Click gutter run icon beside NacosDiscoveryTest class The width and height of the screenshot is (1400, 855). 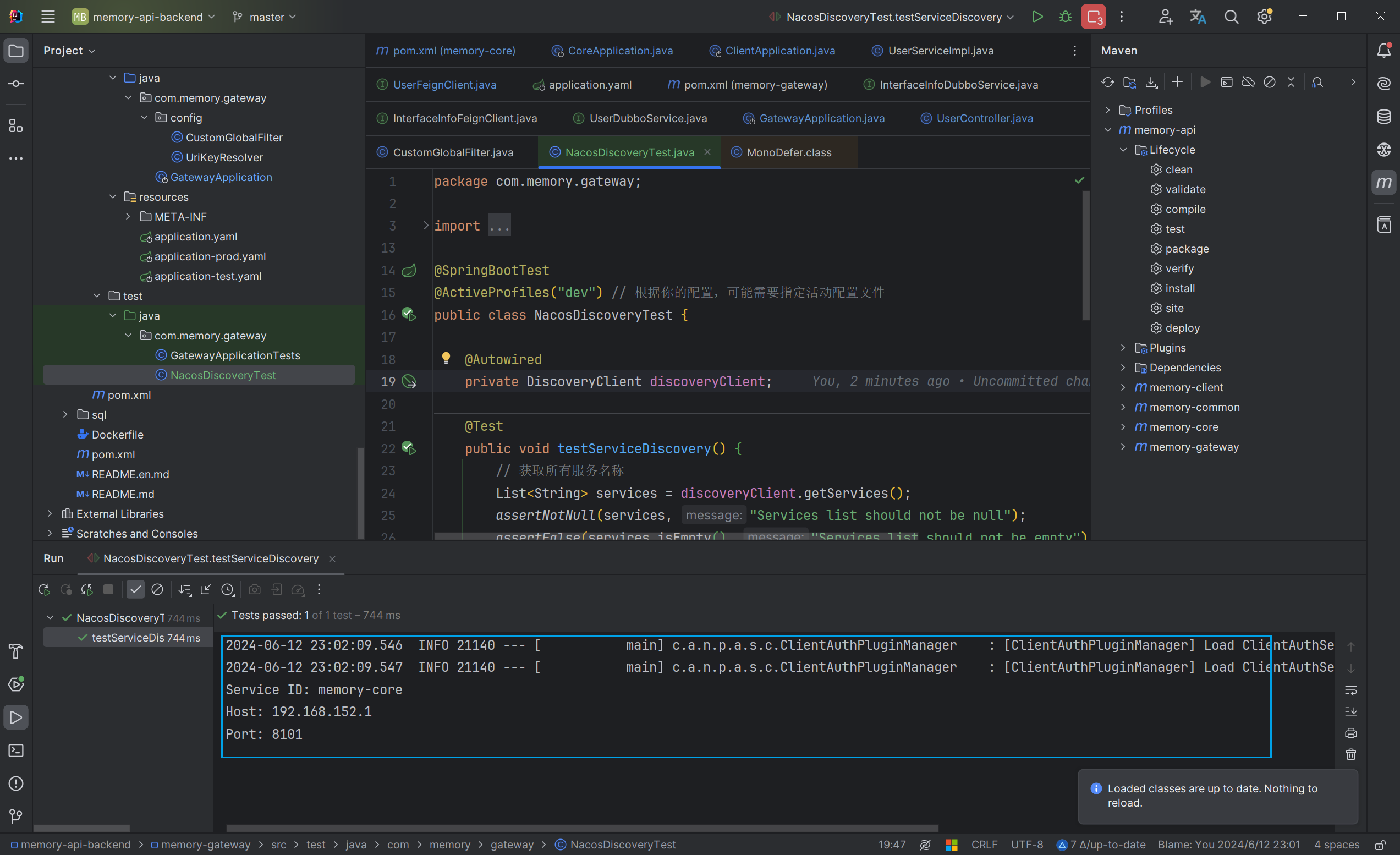(409, 314)
